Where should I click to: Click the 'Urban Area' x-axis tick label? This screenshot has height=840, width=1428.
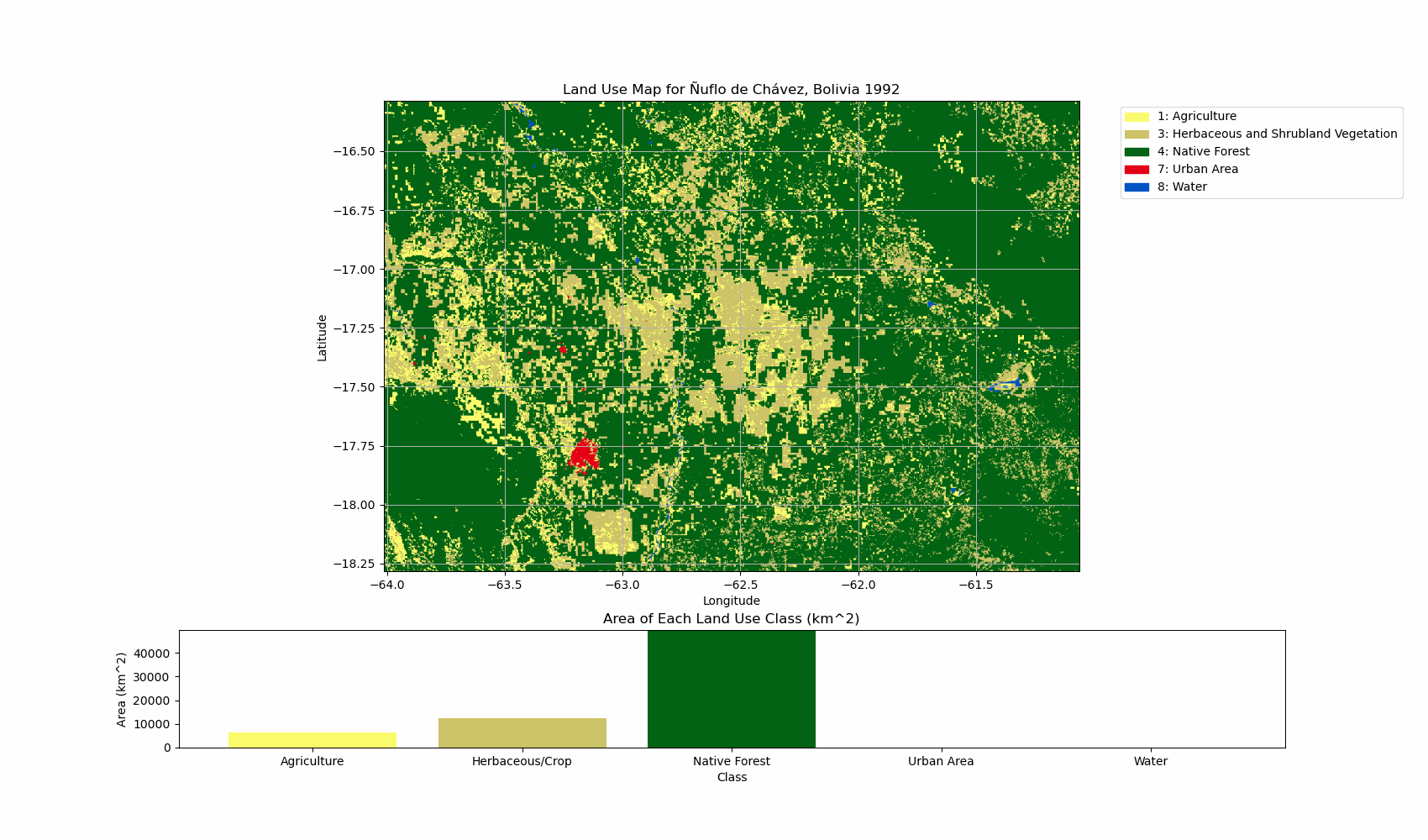pos(941,762)
